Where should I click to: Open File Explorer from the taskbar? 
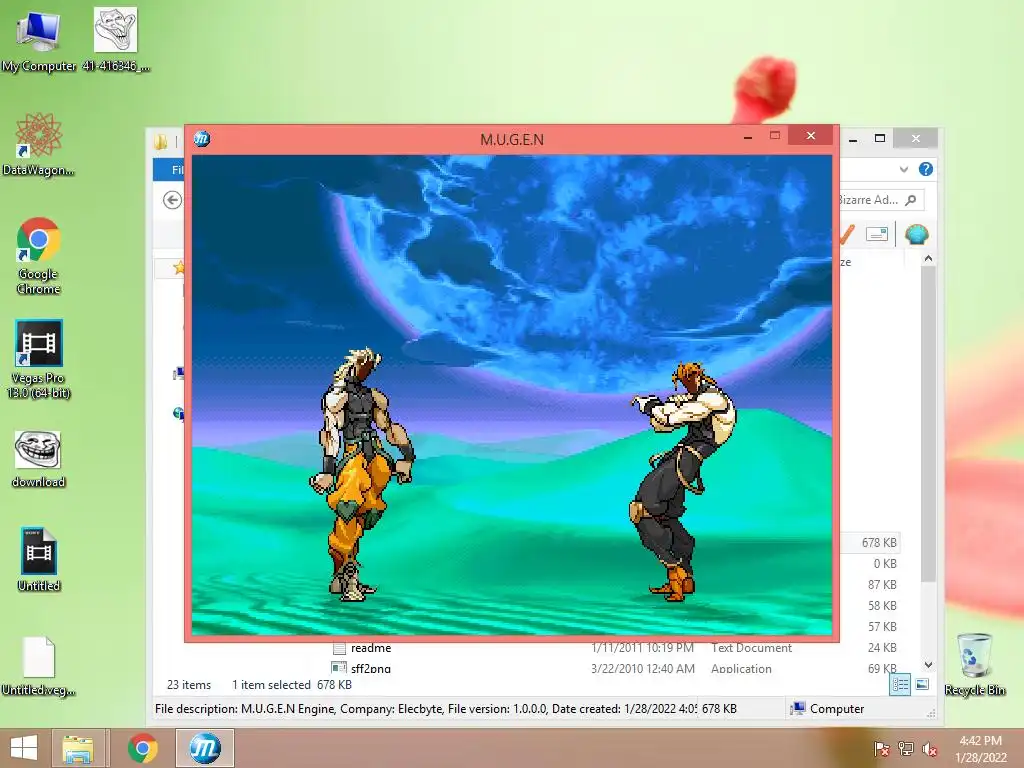coord(78,748)
